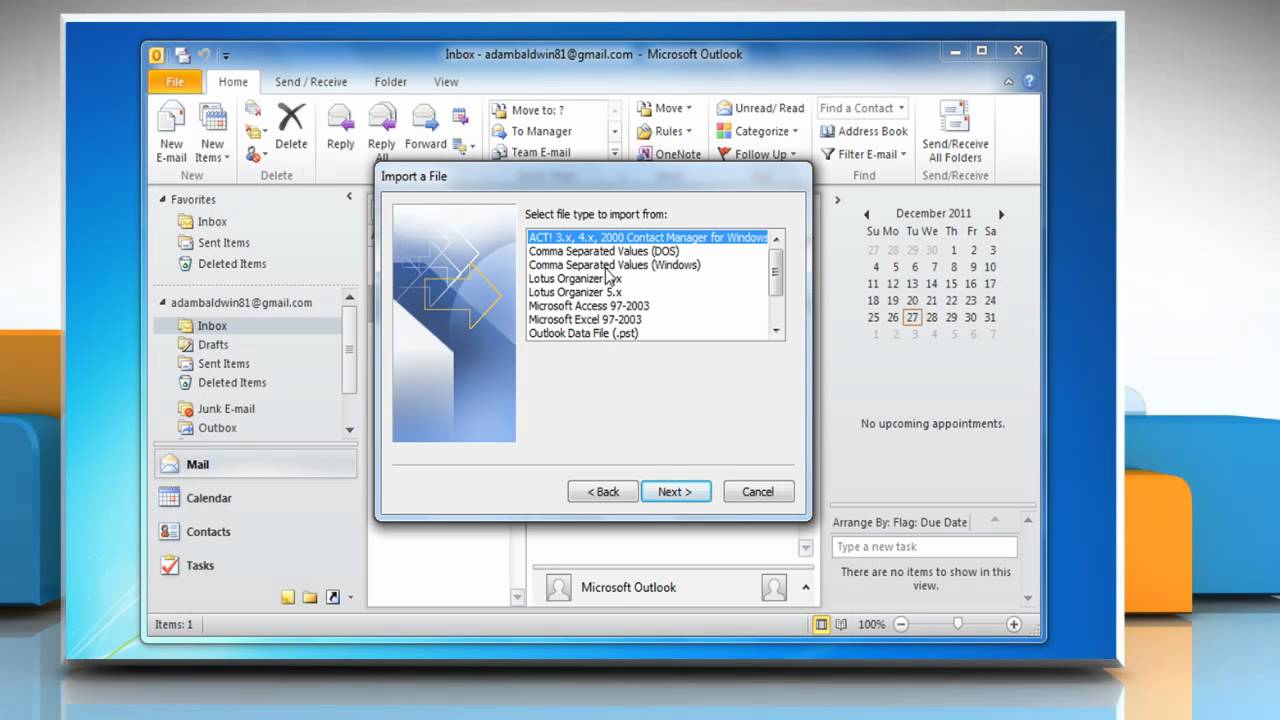Click the Folder List icon

pyautogui.click(x=310, y=597)
